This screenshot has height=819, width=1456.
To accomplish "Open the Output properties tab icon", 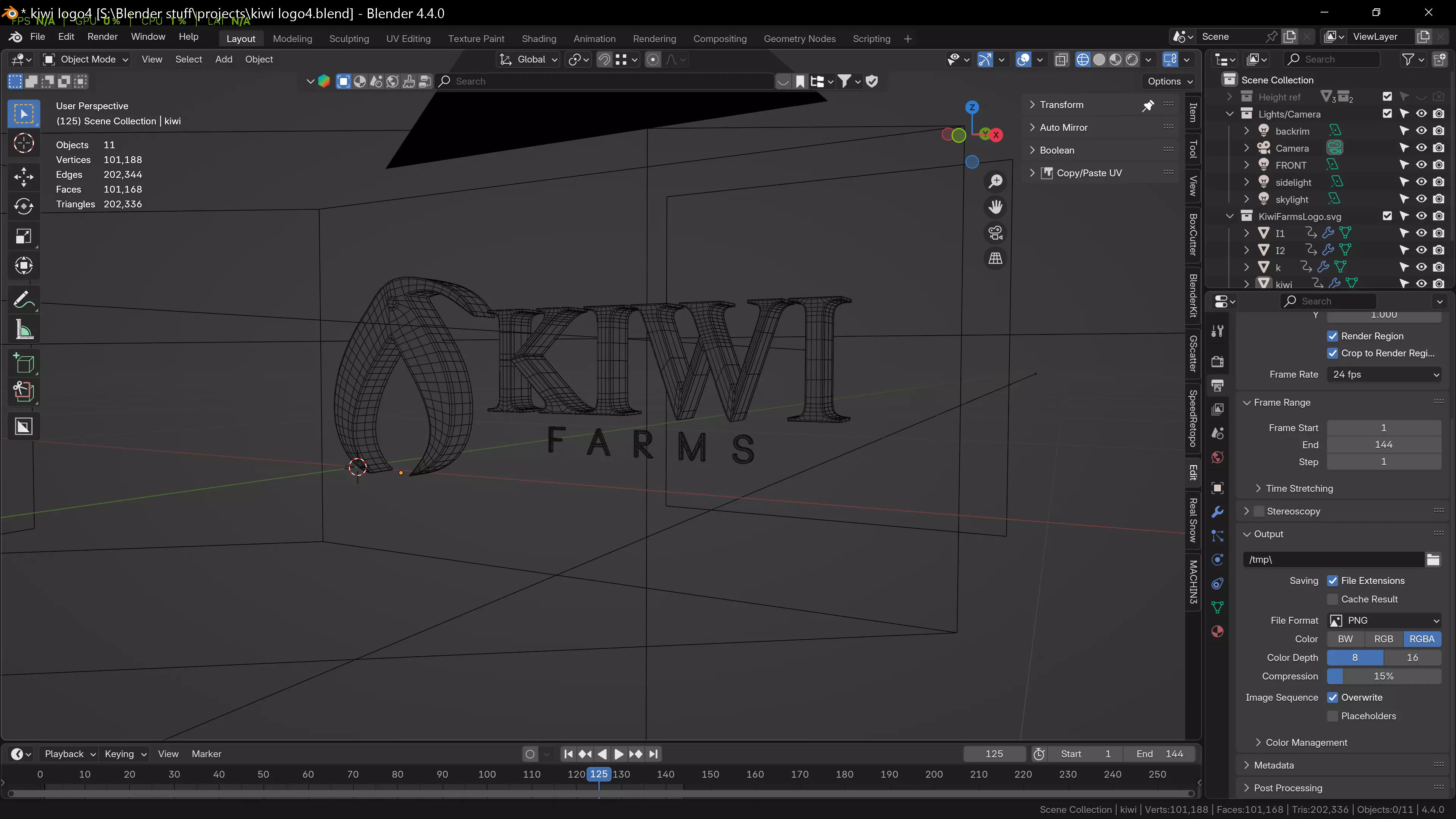I will 1218,386.
